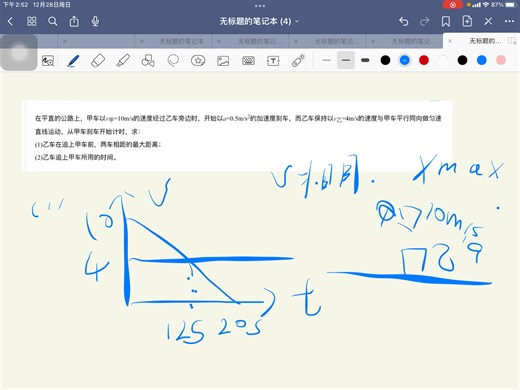Choose the thickest stroke width
The height and width of the screenshot is (390, 520).
pyautogui.click(x=365, y=60)
